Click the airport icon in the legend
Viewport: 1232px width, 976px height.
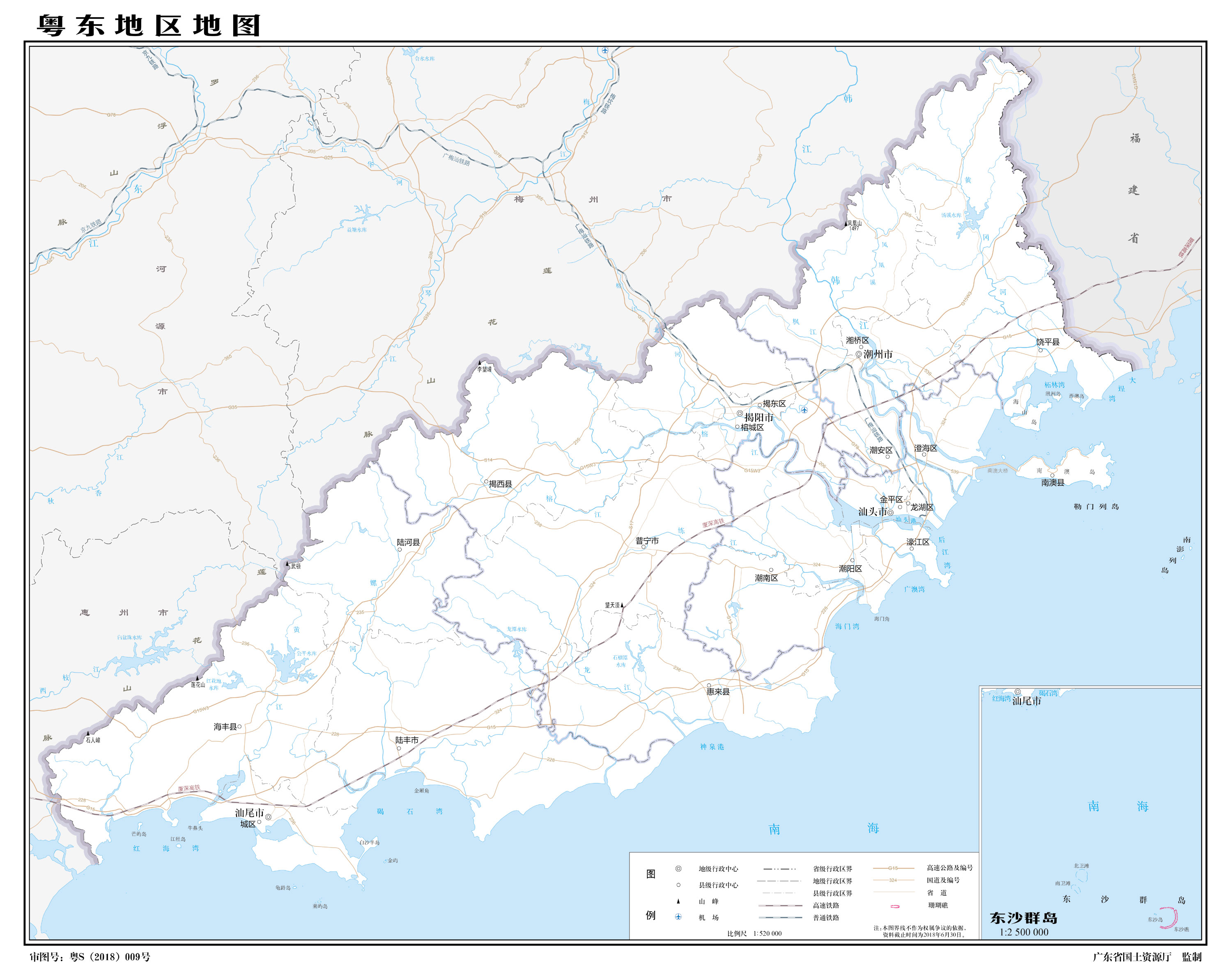(678, 916)
